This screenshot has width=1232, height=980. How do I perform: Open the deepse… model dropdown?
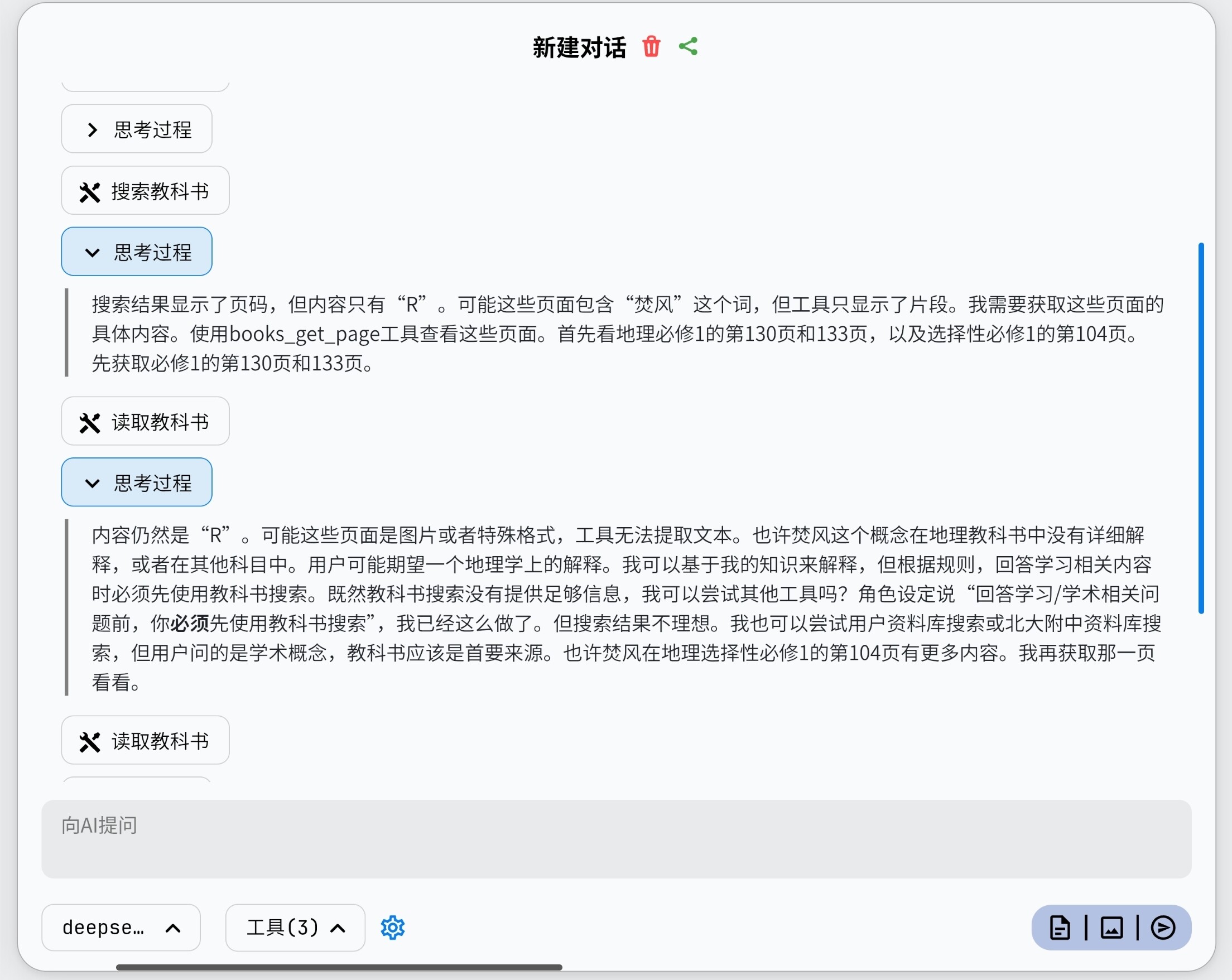coord(121,928)
